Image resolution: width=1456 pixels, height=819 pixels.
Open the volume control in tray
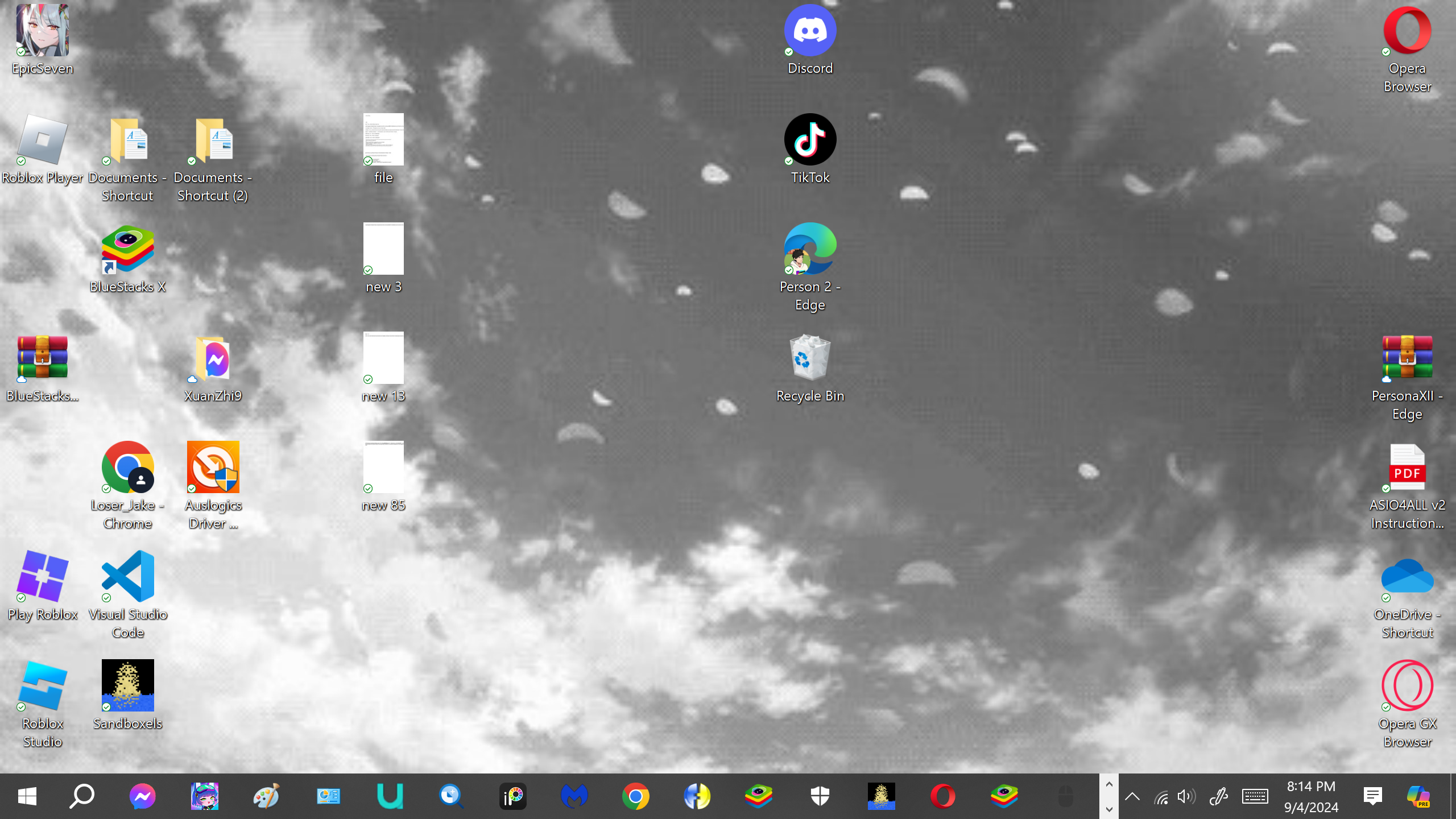[1186, 796]
